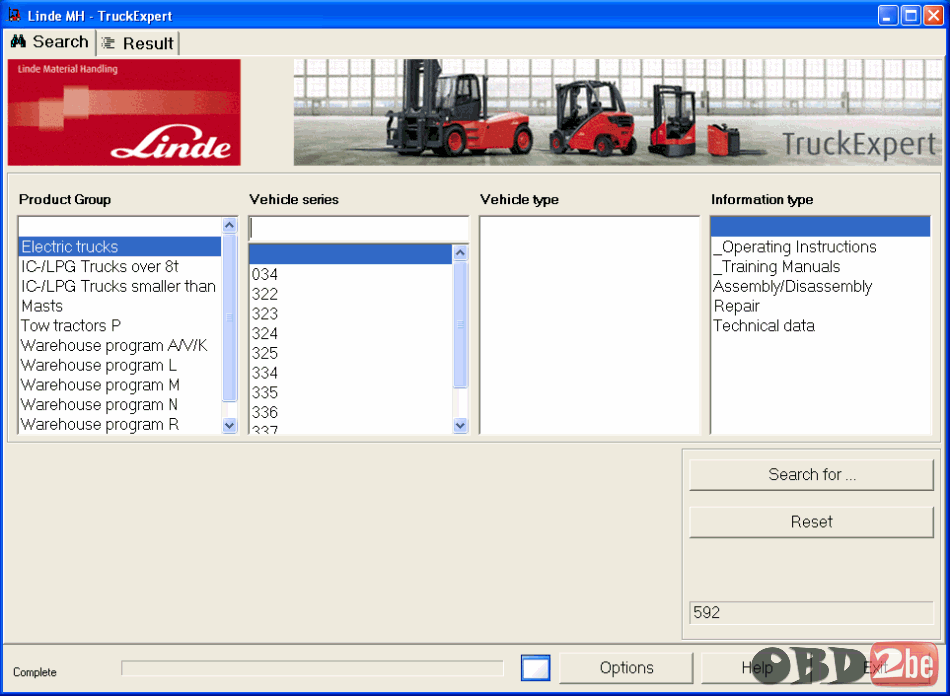
Task: Click the Linde MH title bar icon
Action: click(14, 15)
